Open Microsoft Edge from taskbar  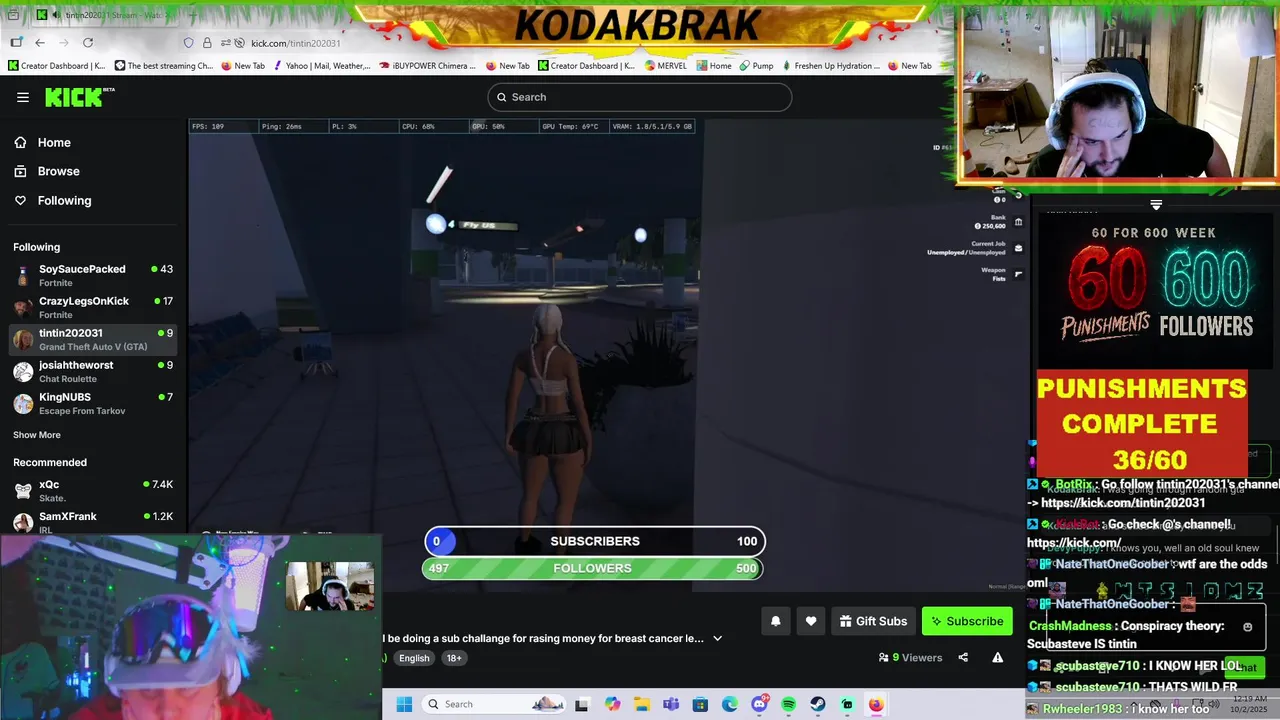pos(729,704)
